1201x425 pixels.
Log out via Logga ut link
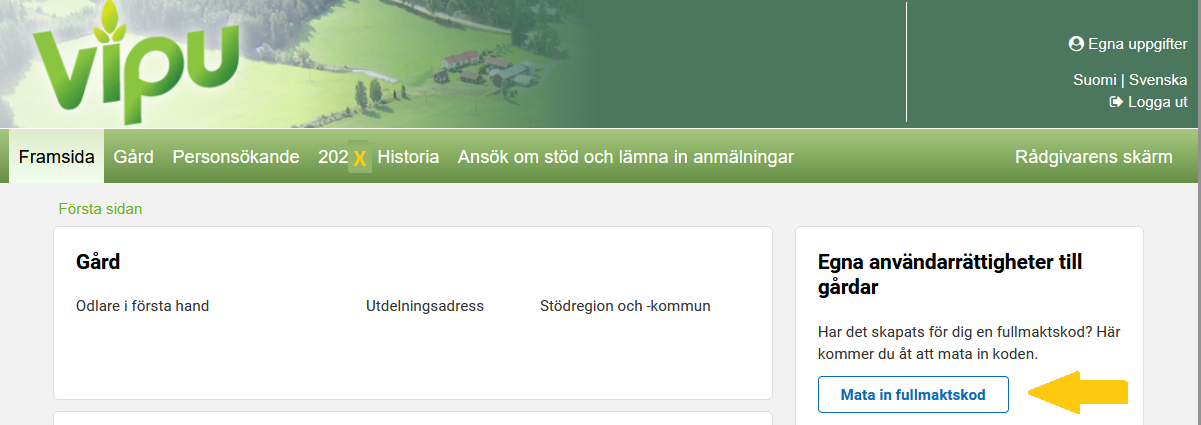point(1149,102)
